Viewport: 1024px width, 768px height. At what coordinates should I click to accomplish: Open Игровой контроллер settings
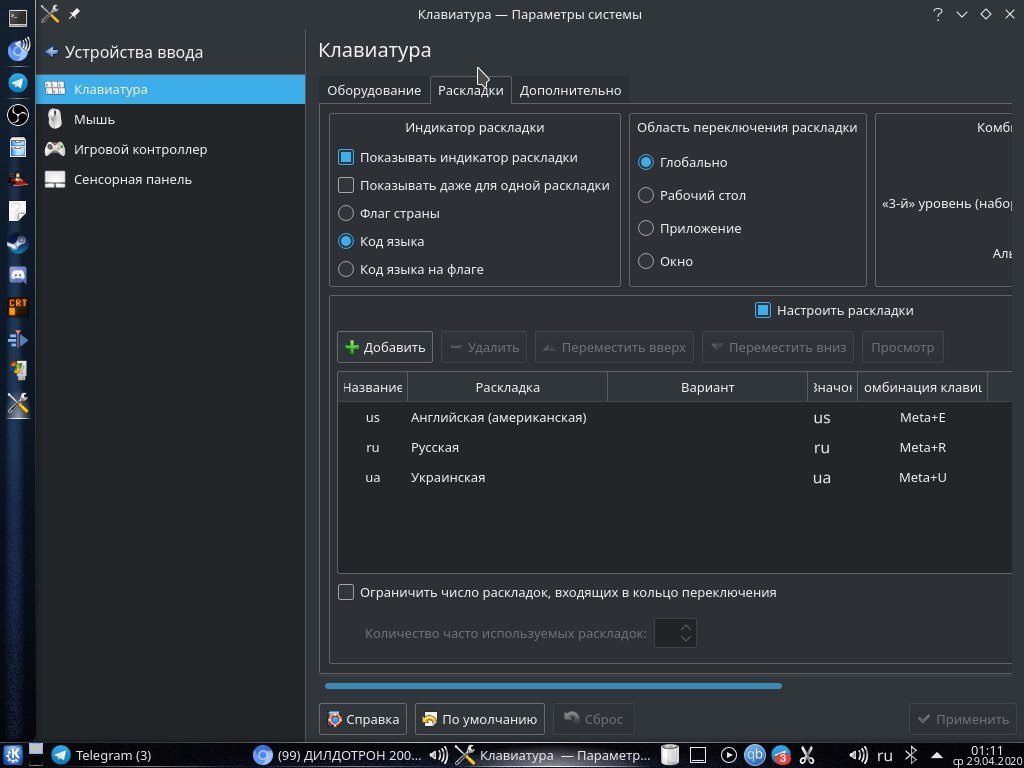point(140,149)
